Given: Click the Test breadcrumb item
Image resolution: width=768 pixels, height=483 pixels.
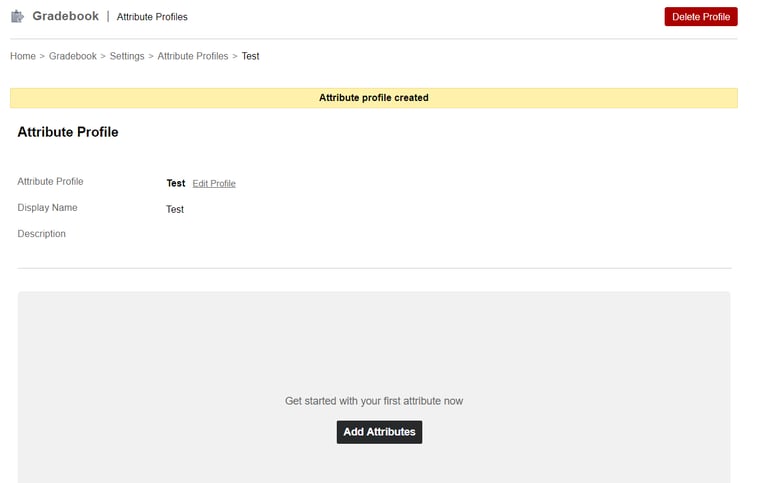Looking at the screenshot, I should [250, 56].
